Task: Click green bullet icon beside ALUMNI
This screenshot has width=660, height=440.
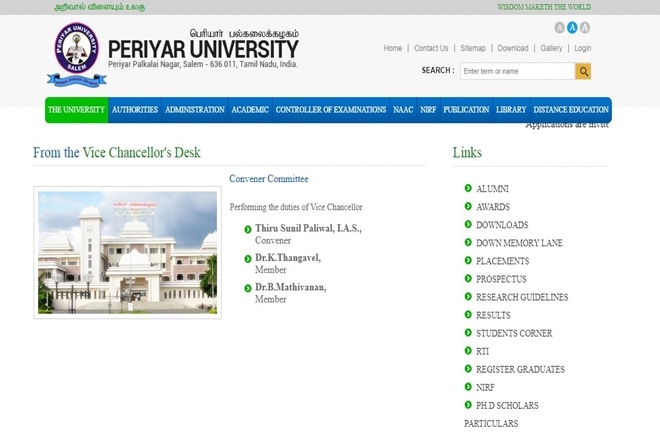Action: pos(468,188)
